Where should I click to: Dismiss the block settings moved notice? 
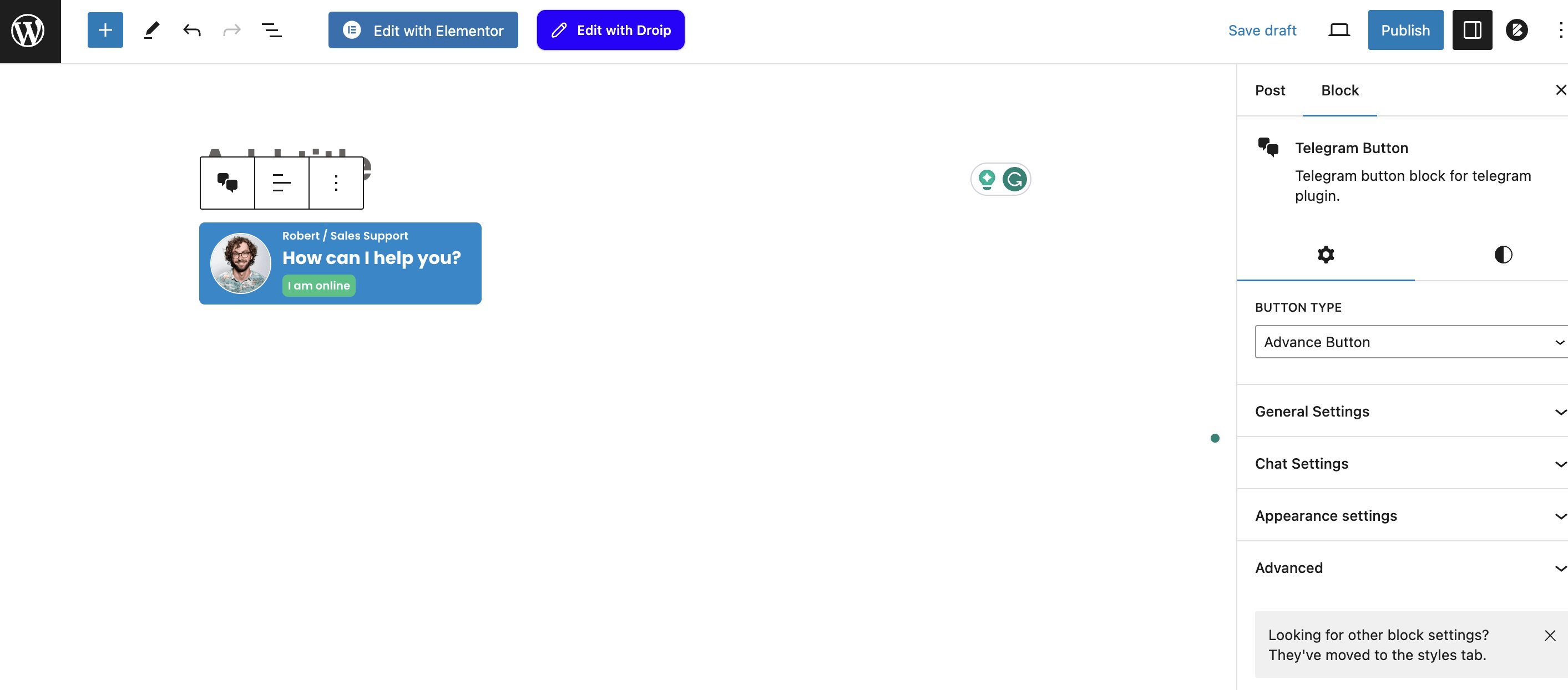click(1550, 635)
